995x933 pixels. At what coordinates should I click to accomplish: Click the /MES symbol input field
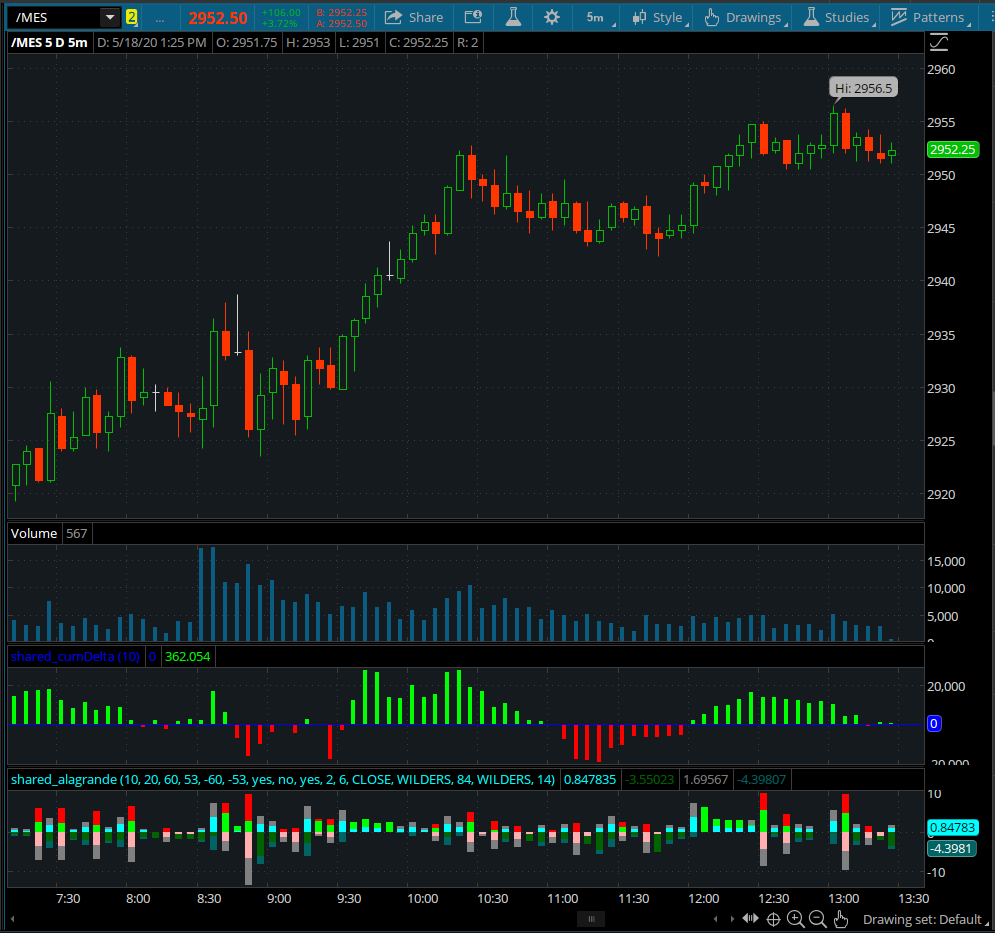(x=54, y=17)
